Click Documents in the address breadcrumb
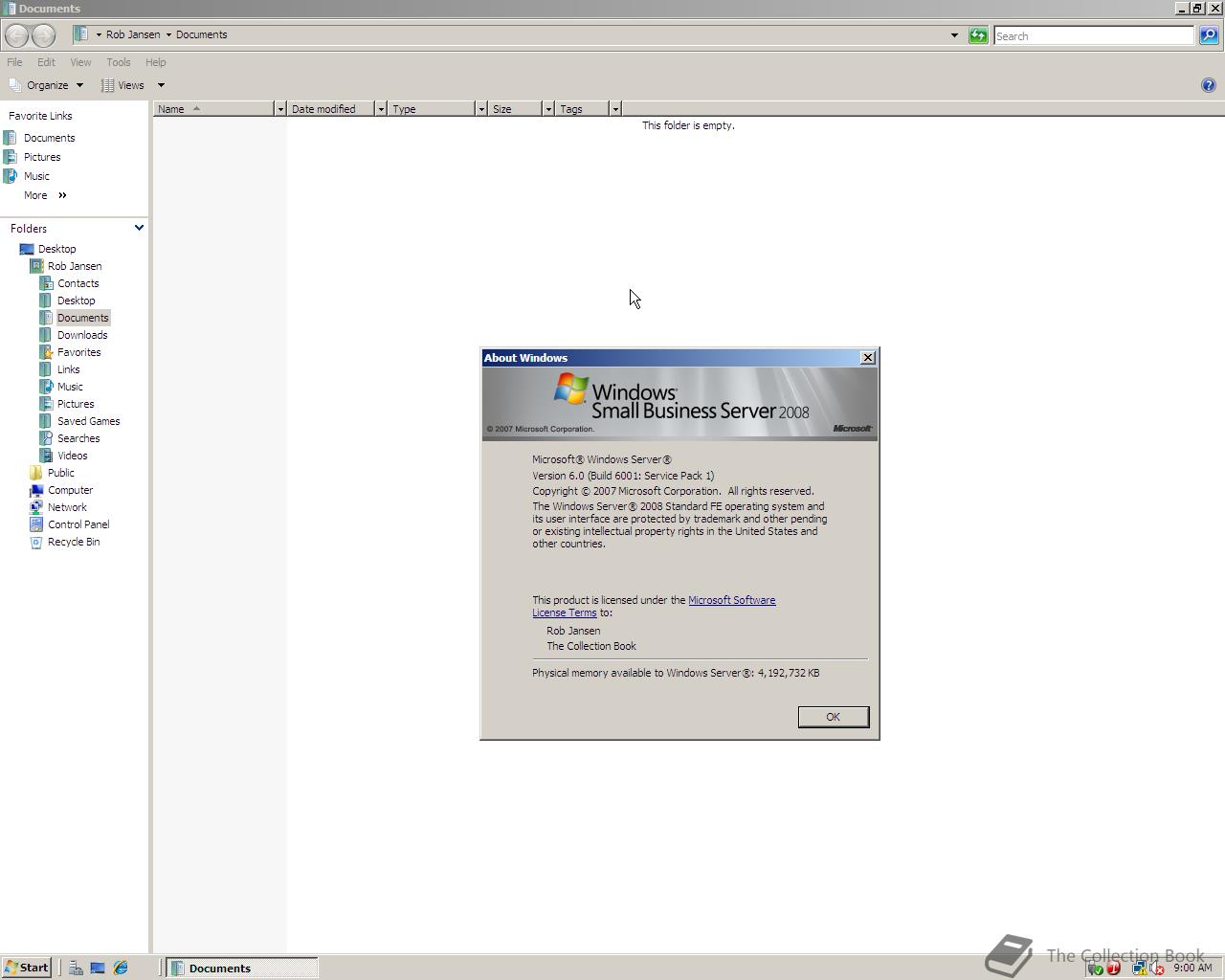Screen dimensions: 1225x980 pos(201,34)
